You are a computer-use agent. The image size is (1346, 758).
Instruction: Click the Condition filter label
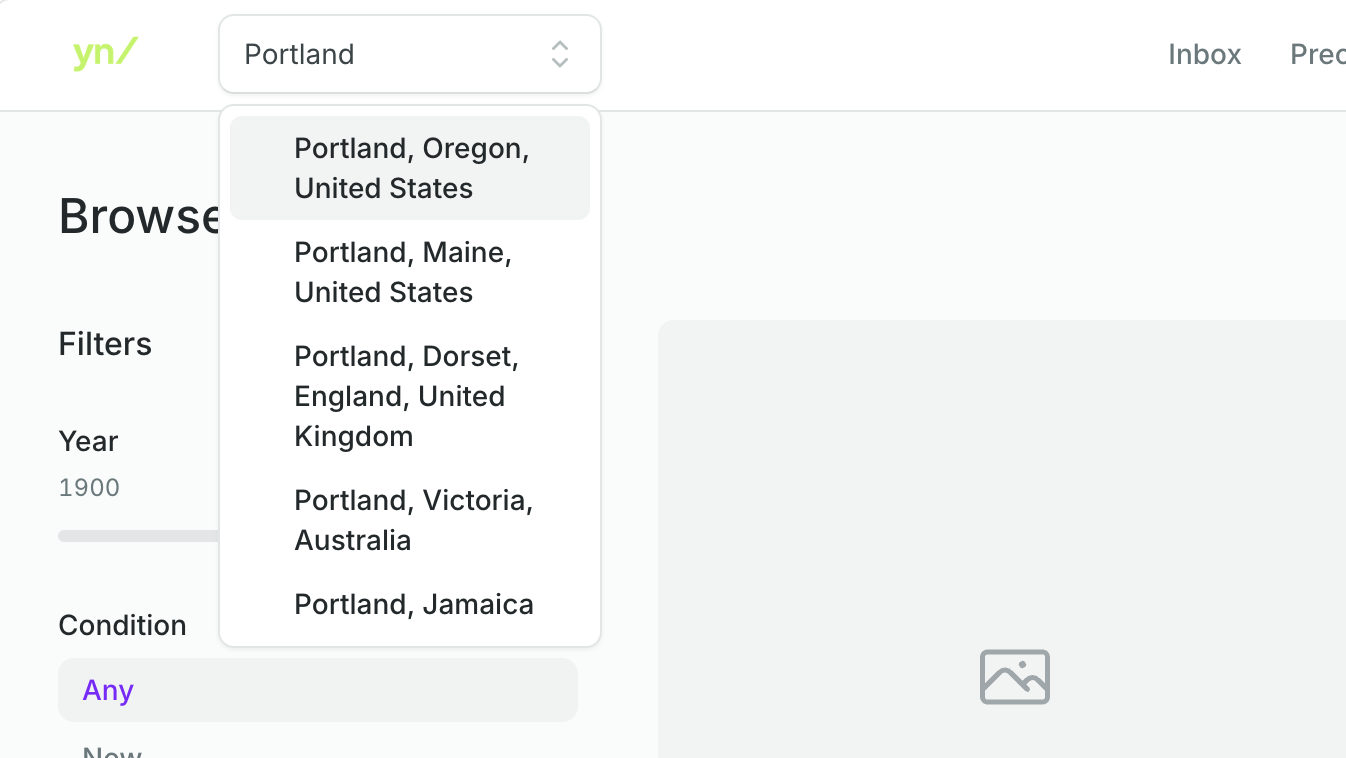122,625
